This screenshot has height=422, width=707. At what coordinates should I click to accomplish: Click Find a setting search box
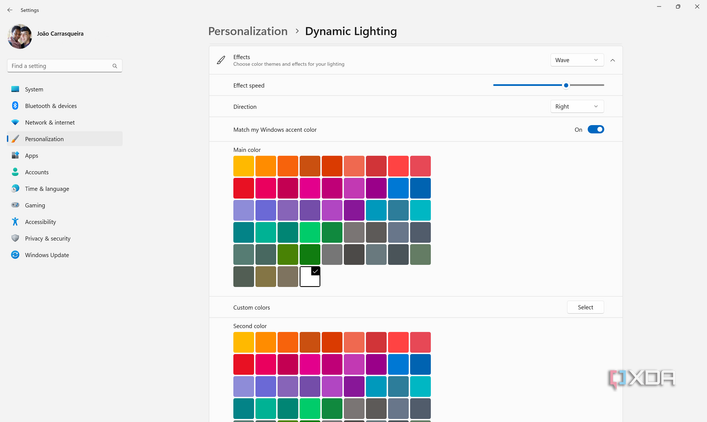point(64,66)
